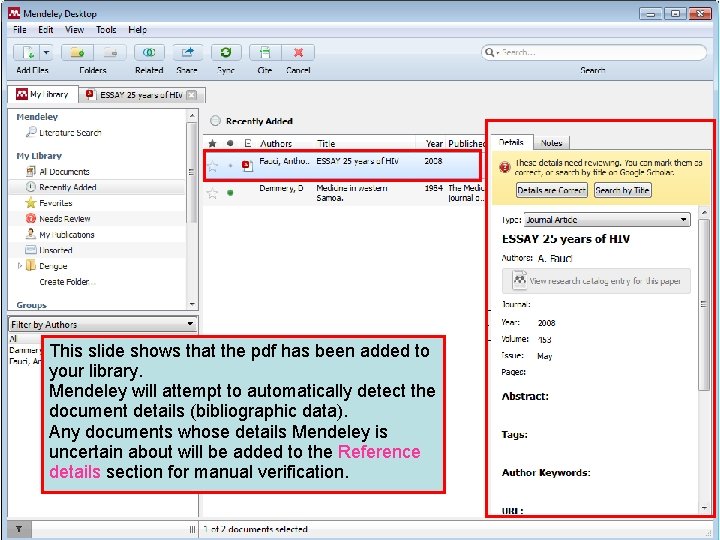This screenshot has width=720, height=540.
Task: Click the remove folder toolbar icon
Action: tap(110, 53)
